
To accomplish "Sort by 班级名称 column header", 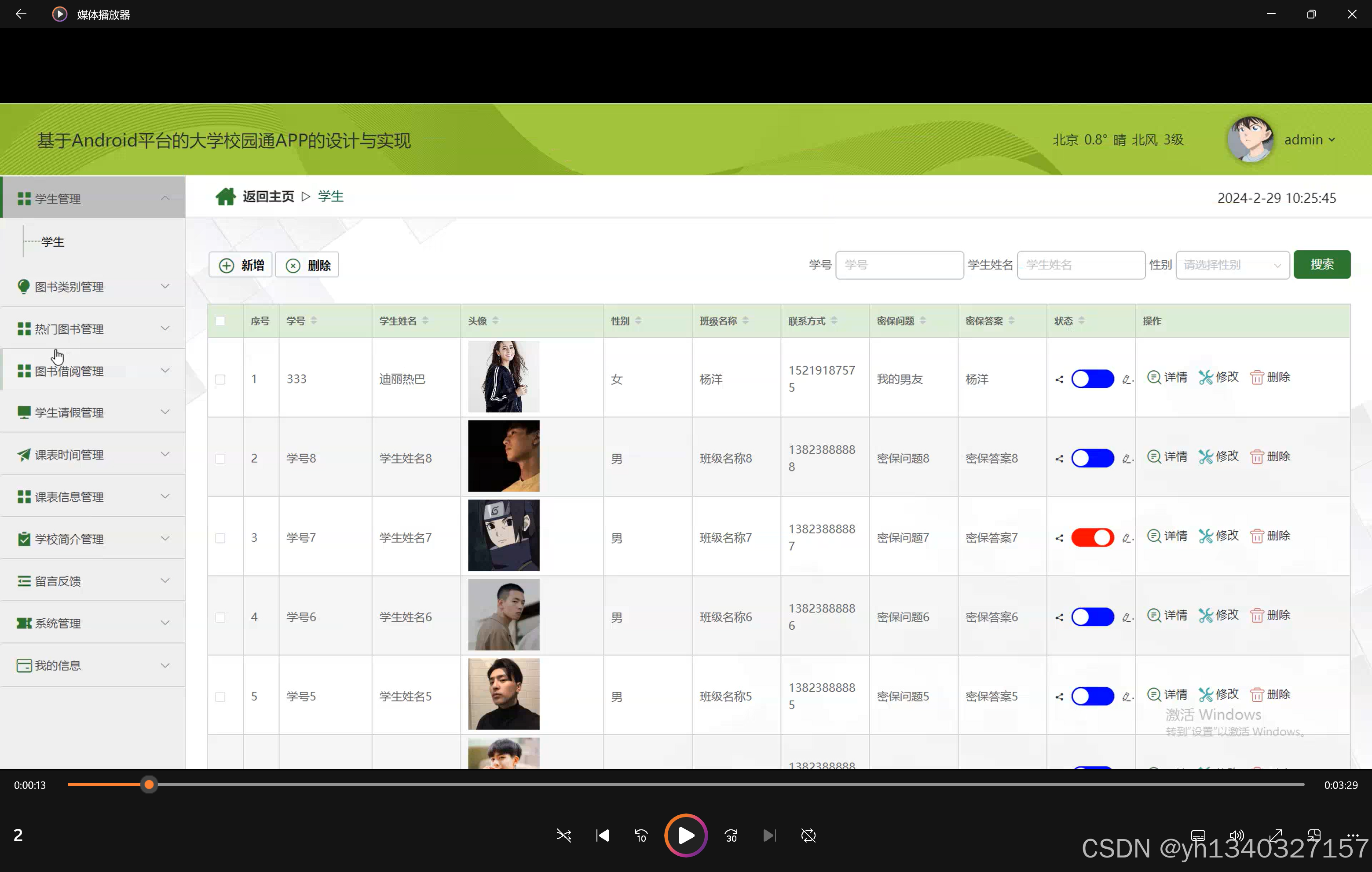I will tap(745, 321).
